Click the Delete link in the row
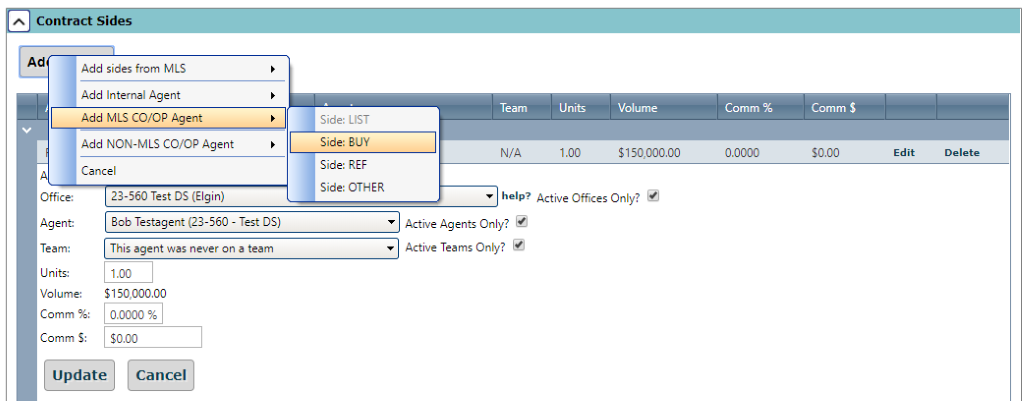Image resolution: width=1024 pixels, height=401 pixels. click(x=961, y=153)
